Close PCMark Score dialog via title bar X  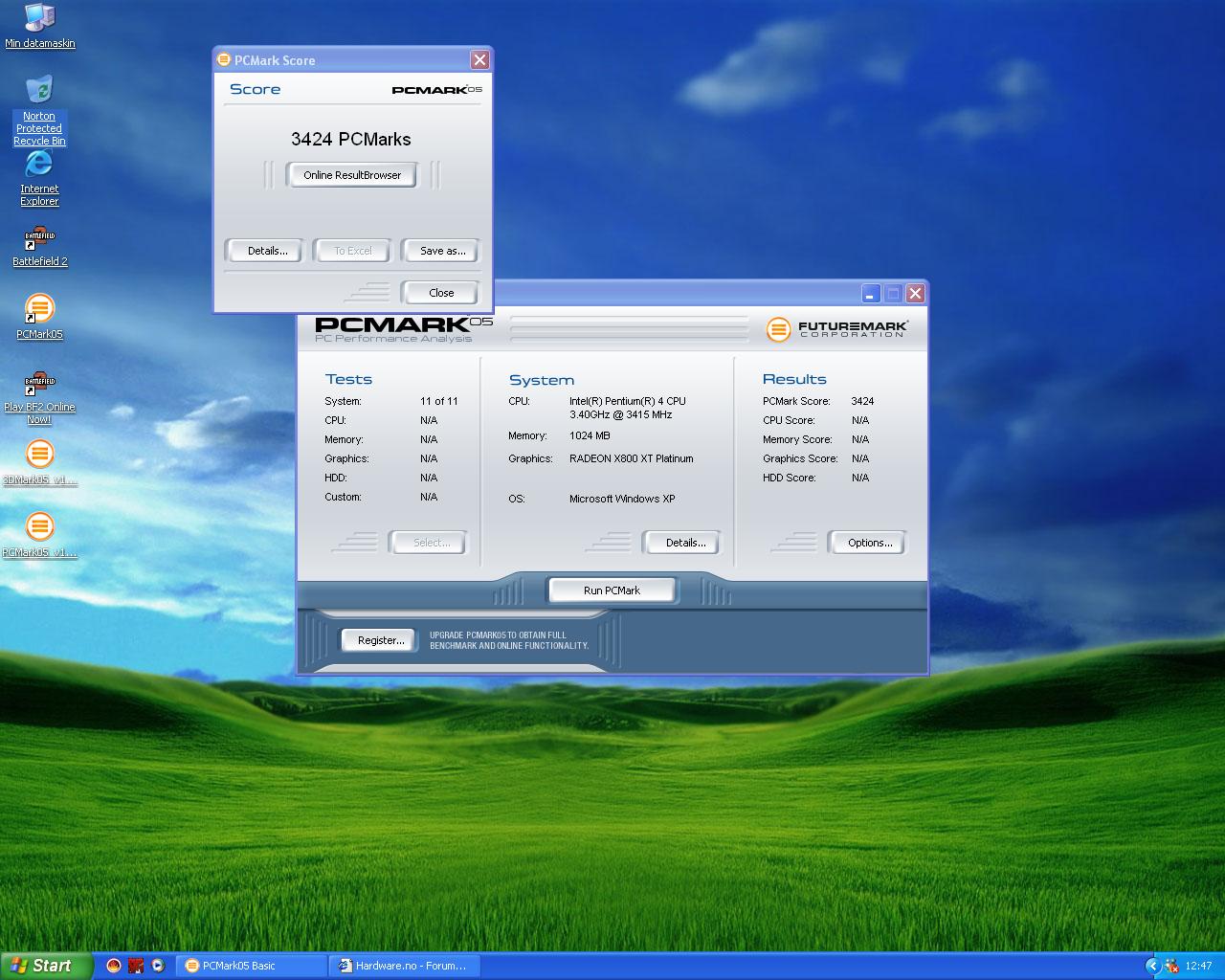(479, 59)
